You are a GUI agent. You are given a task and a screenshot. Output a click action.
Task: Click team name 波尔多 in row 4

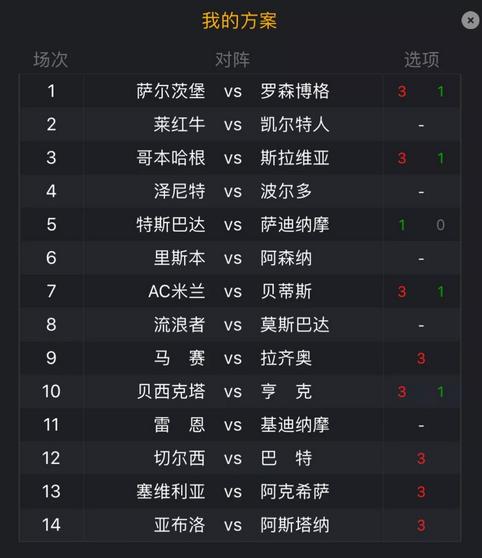286,191
